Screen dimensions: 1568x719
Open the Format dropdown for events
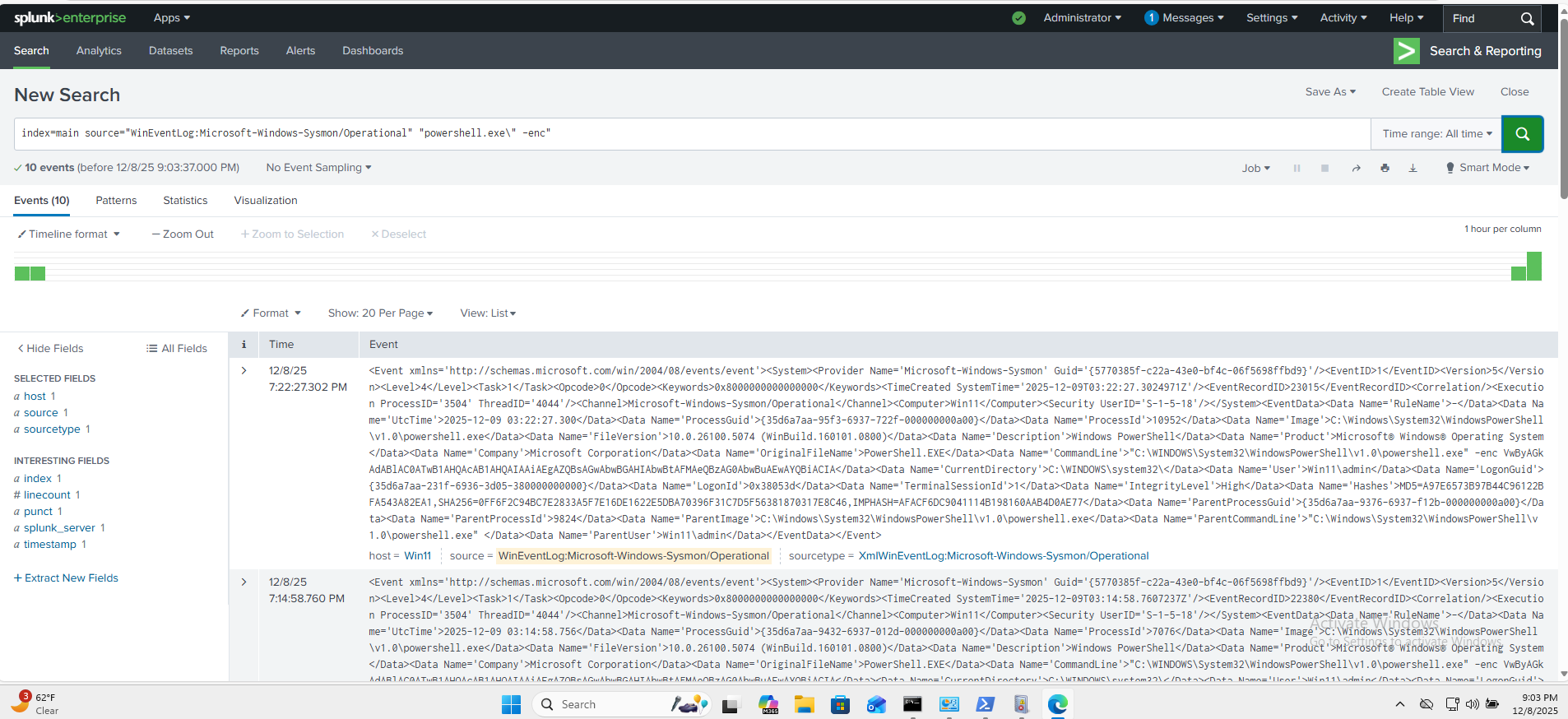coord(271,313)
